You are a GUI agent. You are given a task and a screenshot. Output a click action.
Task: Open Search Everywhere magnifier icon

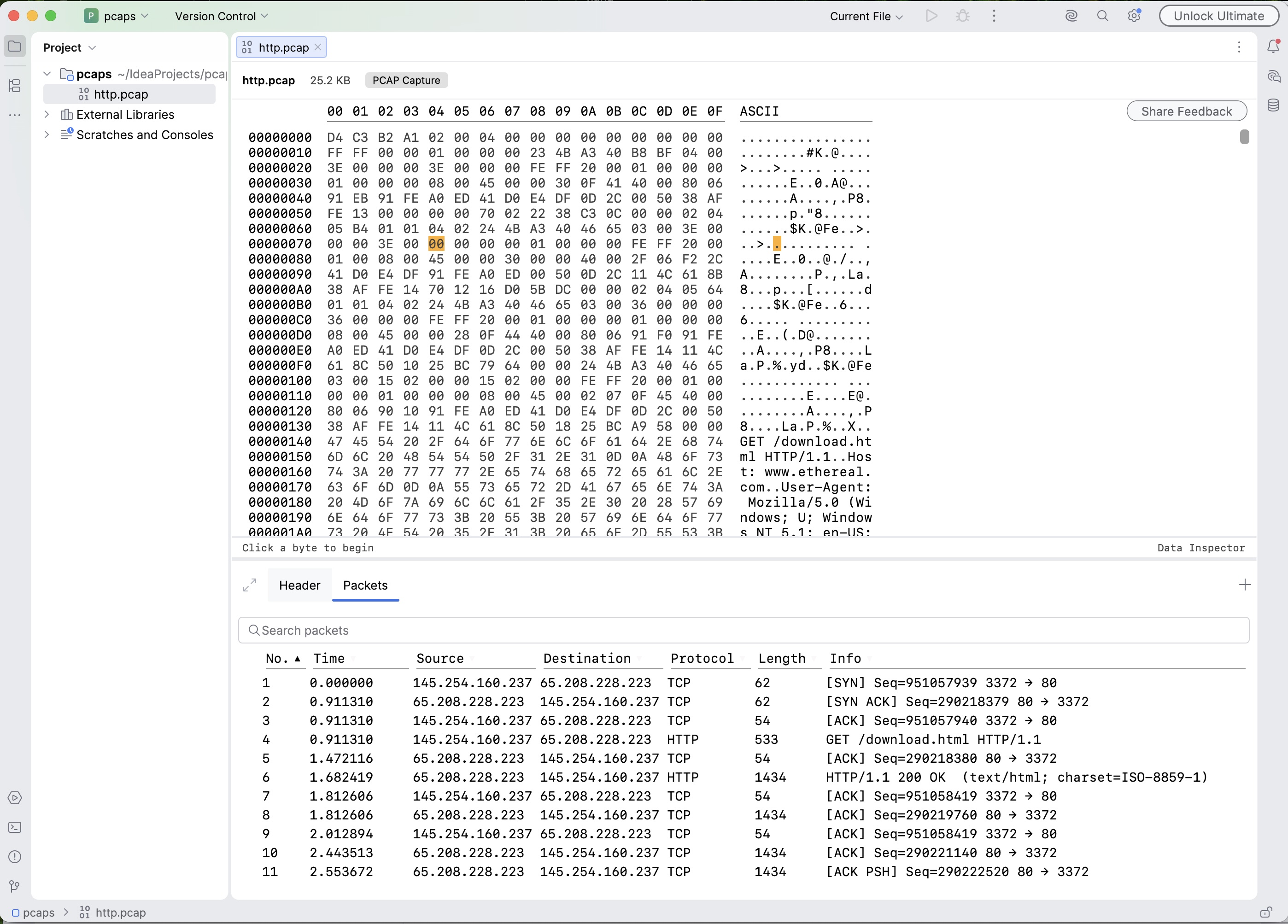coord(1102,16)
